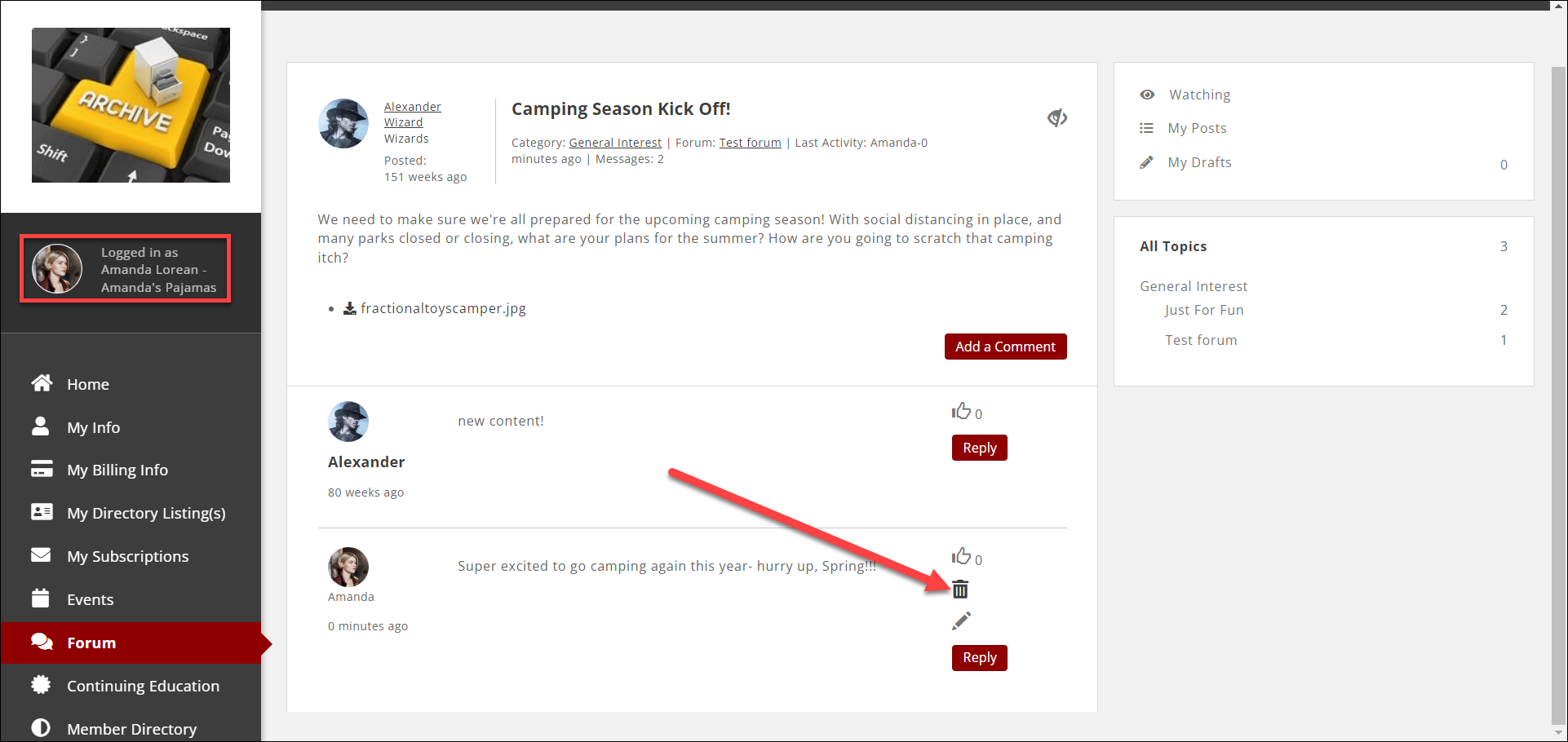
Task: Like Amanda's camping comment
Action: click(x=961, y=557)
